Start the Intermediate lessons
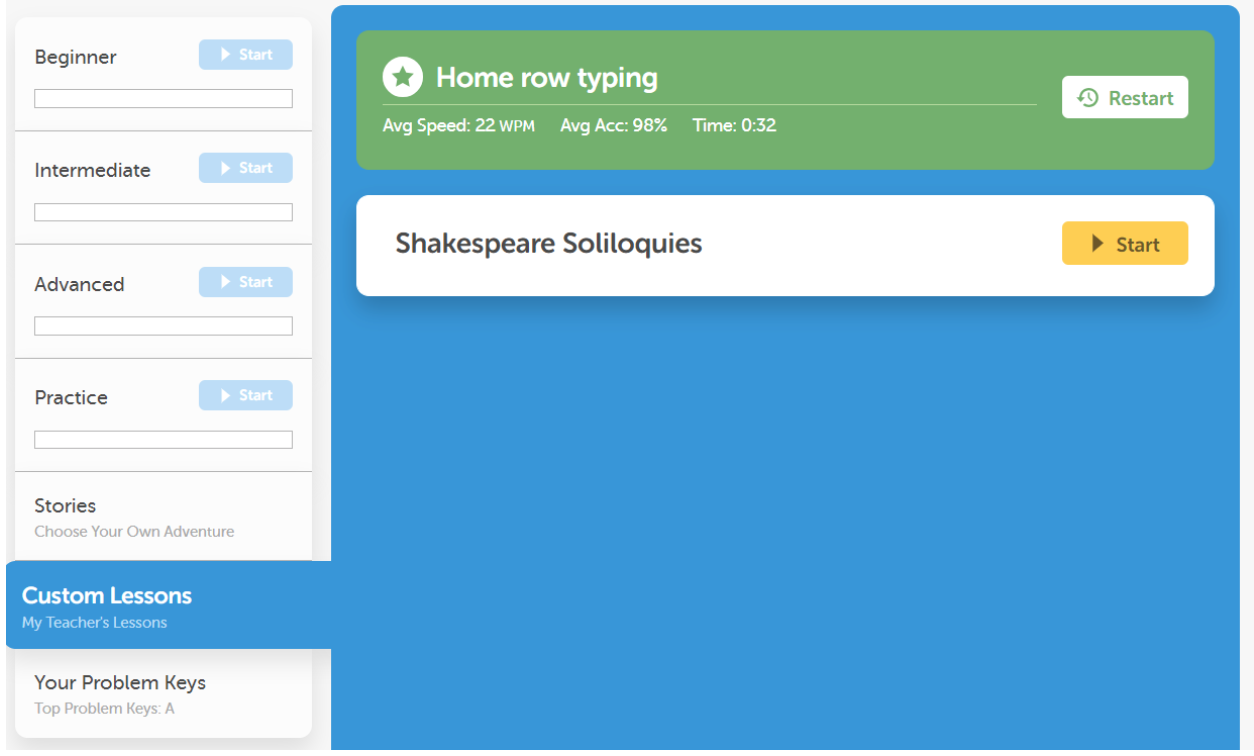Image resolution: width=1254 pixels, height=756 pixels. pyautogui.click(x=245, y=167)
